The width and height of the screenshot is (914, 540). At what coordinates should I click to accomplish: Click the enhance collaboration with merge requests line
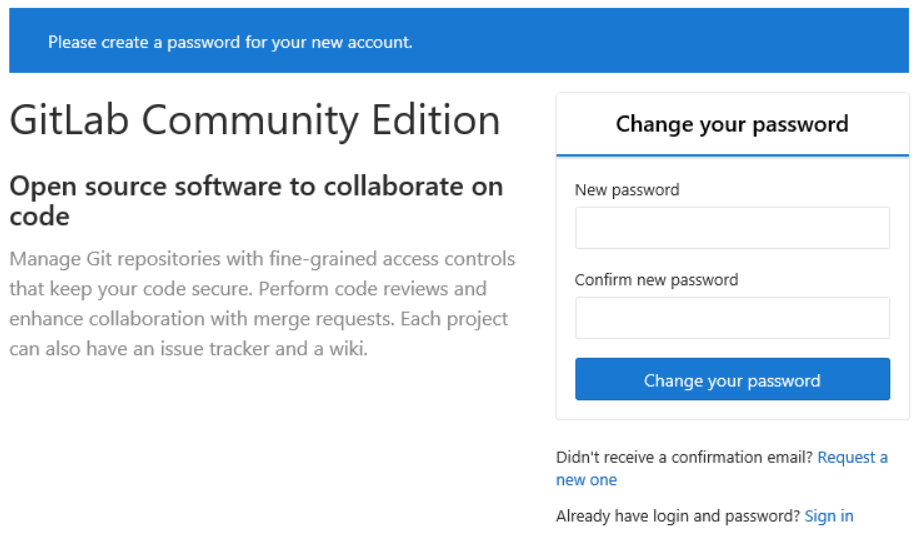tap(258, 319)
